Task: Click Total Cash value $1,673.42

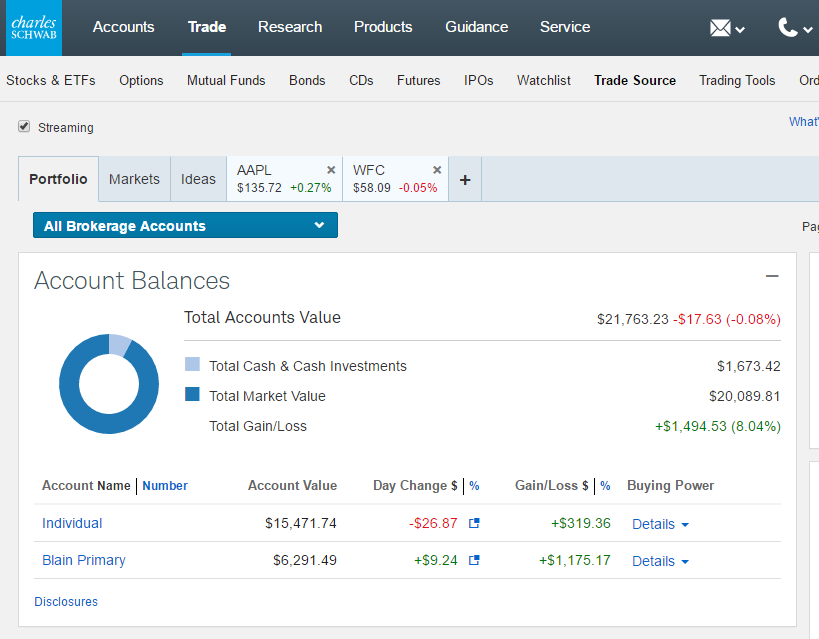Action: [748, 366]
